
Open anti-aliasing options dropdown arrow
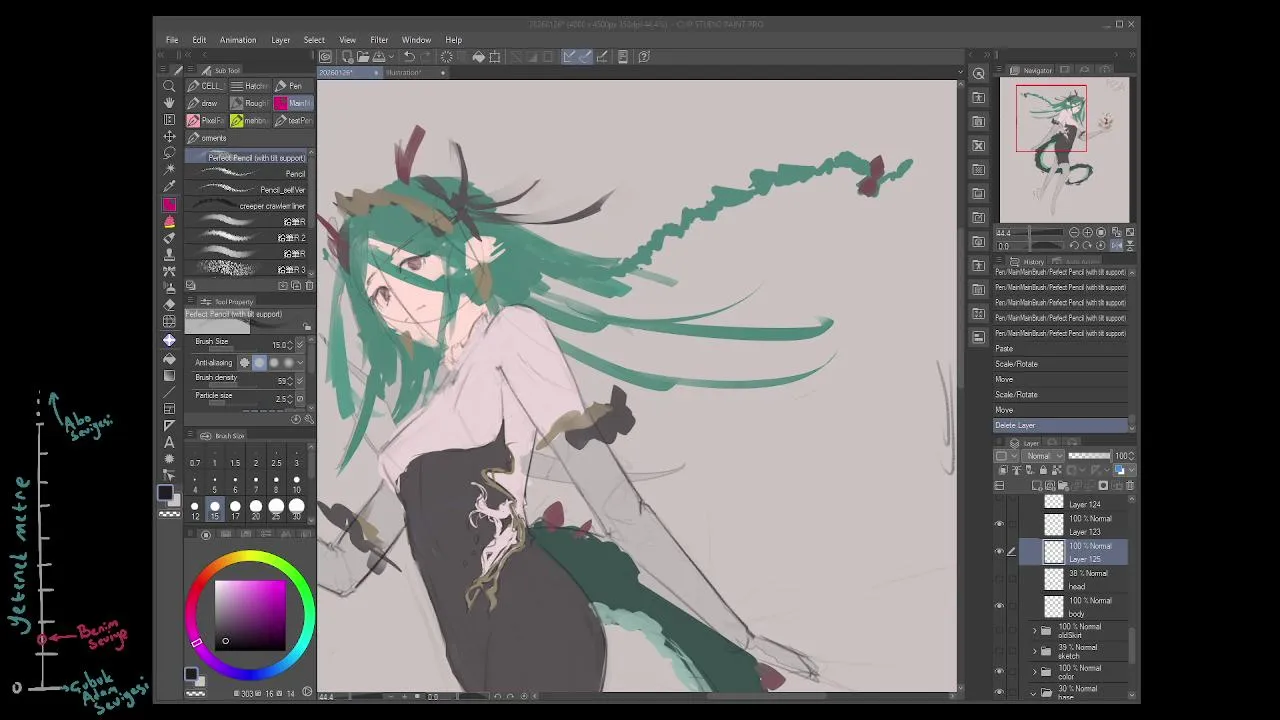tap(302, 362)
